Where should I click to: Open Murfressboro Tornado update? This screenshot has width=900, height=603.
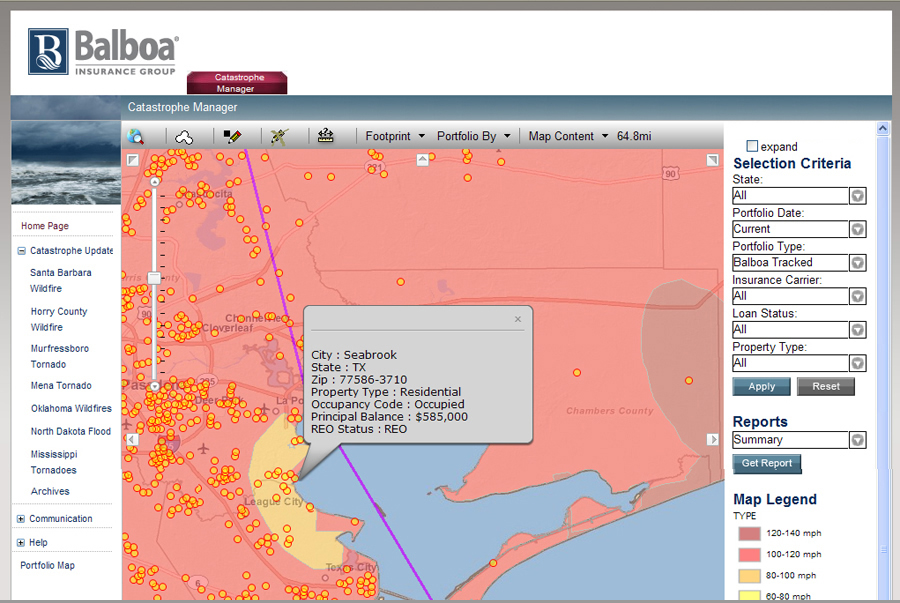(x=60, y=356)
